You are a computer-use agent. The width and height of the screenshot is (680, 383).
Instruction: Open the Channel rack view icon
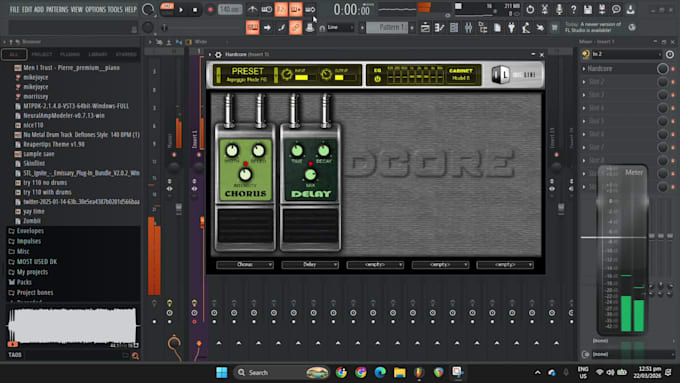pyautogui.click(x=454, y=28)
